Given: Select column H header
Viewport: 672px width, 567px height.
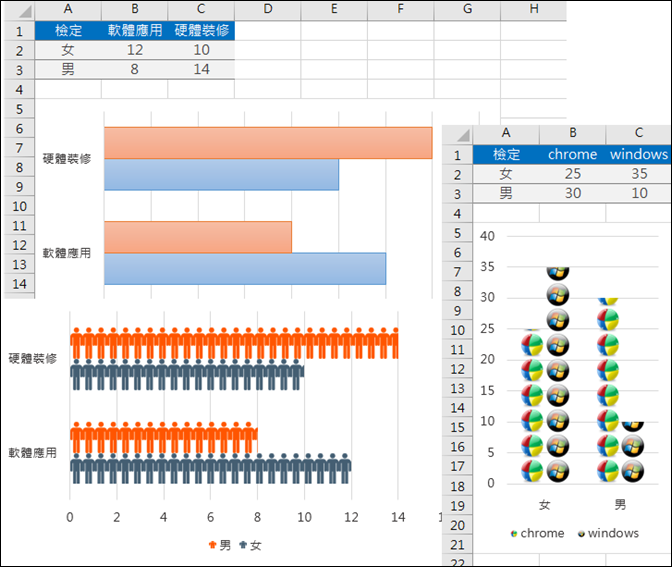Looking at the screenshot, I should coord(534,9).
